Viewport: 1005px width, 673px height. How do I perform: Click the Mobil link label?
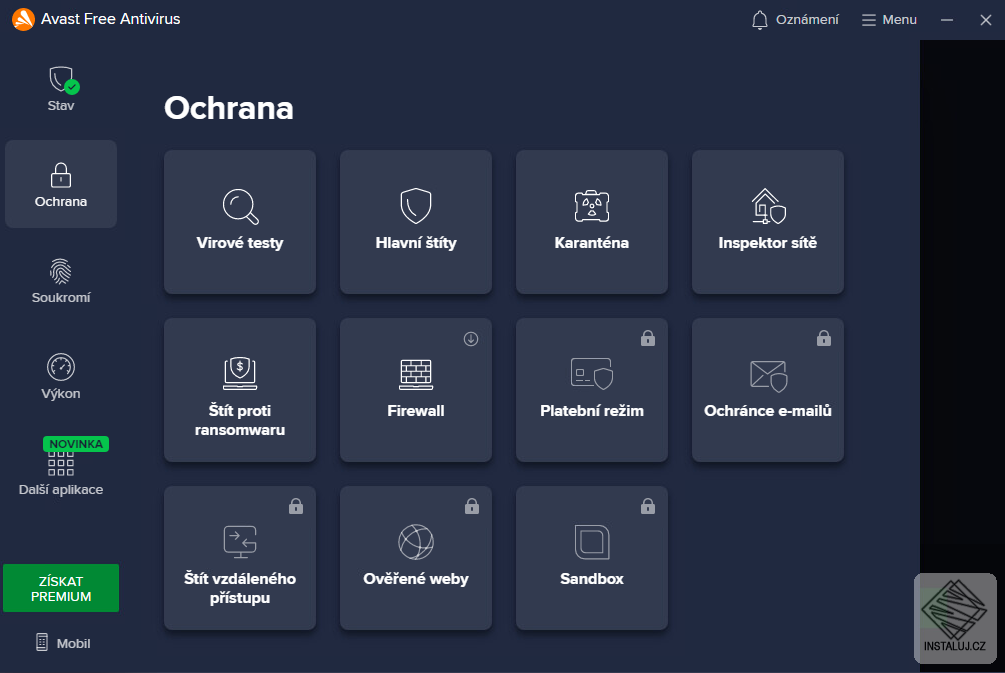pos(73,644)
